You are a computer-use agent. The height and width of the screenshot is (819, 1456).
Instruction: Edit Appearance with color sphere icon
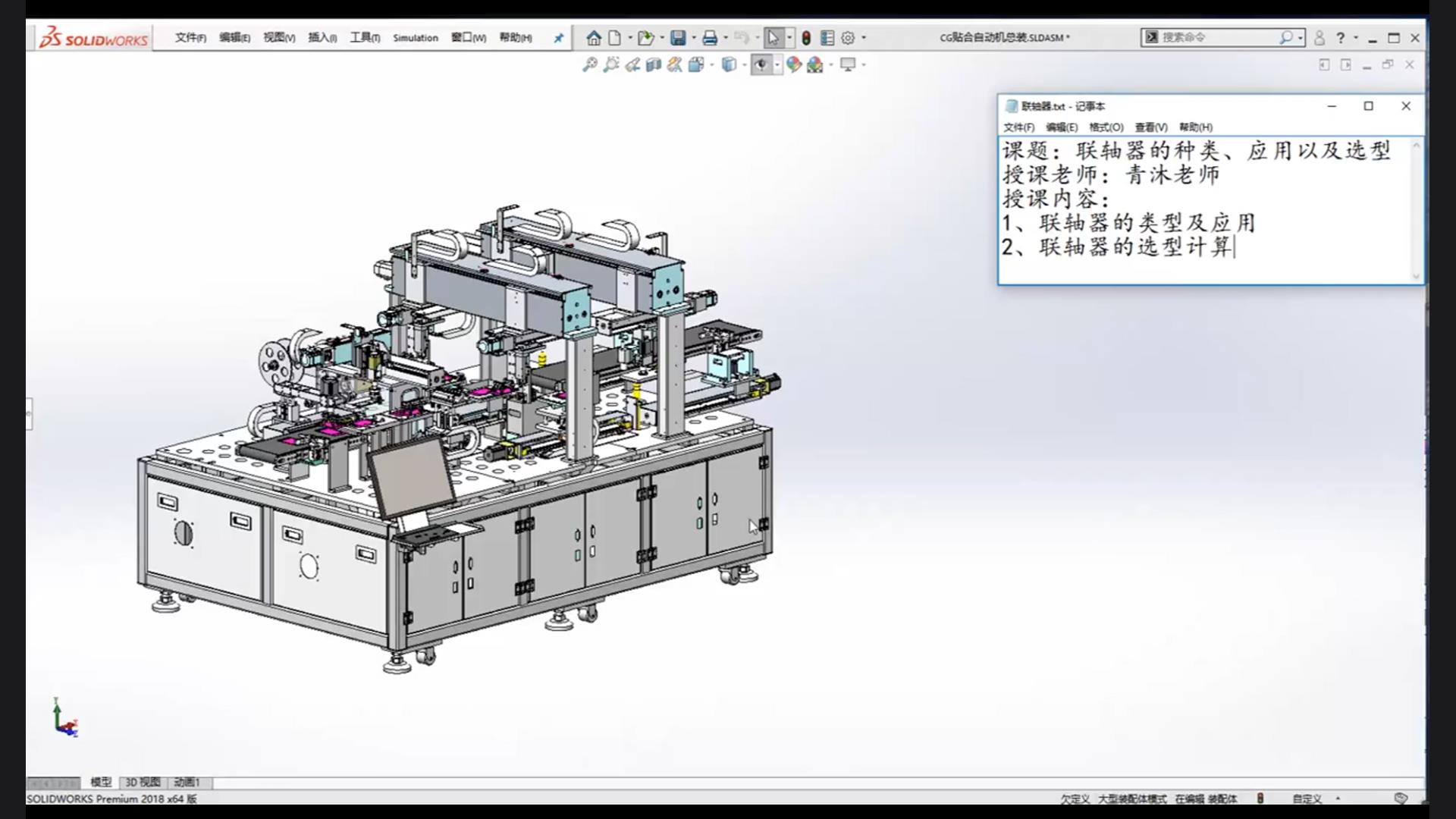(x=794, y=64)
